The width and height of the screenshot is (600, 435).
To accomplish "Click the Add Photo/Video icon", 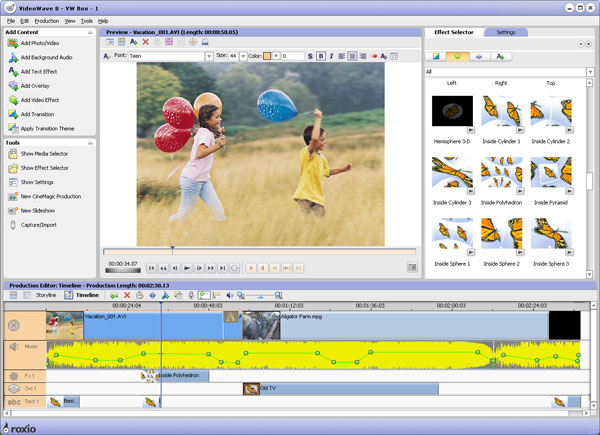I will point(11,45).
